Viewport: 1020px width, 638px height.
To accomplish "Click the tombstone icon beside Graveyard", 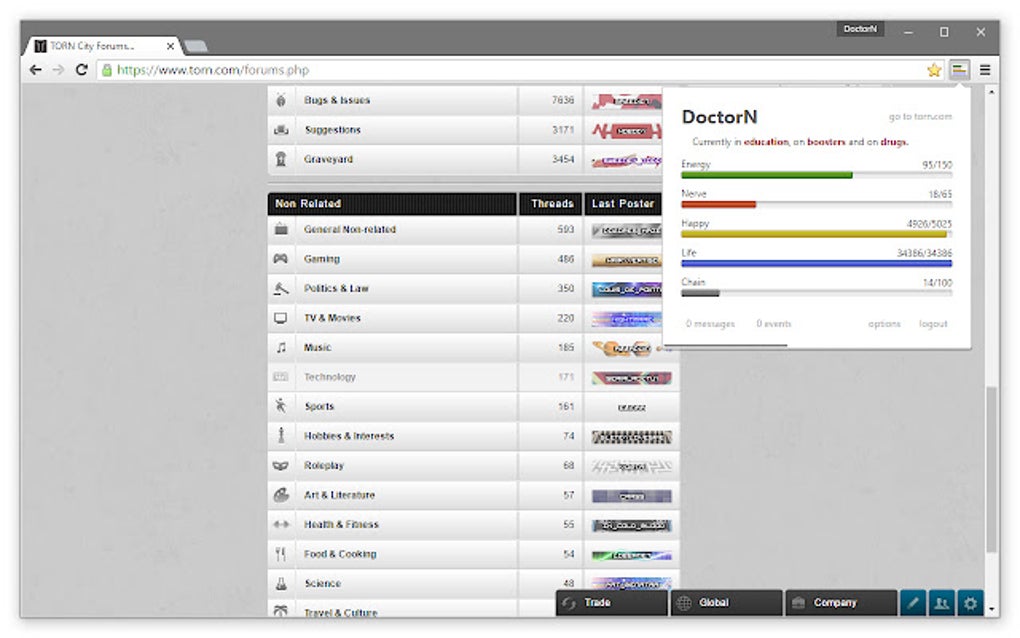I will (x=283, y=159).
